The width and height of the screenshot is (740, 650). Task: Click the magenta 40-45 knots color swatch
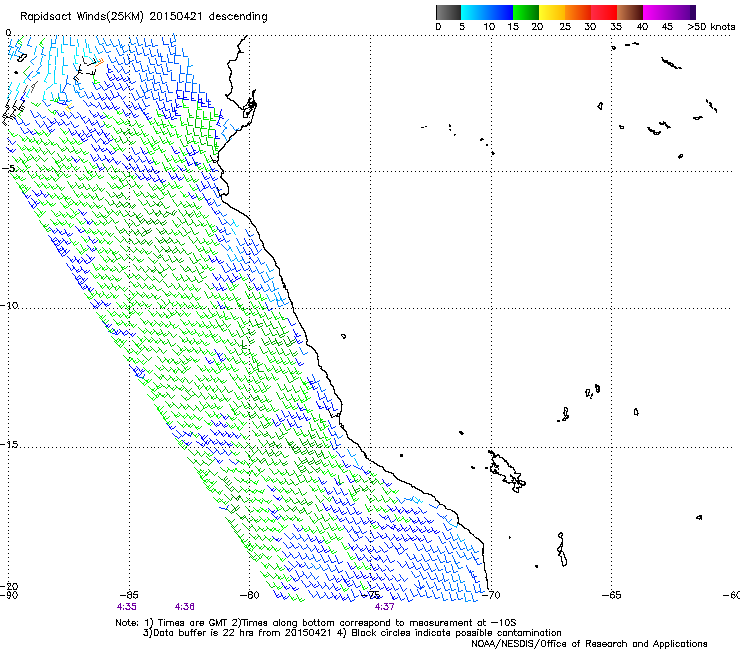[656, 12]
